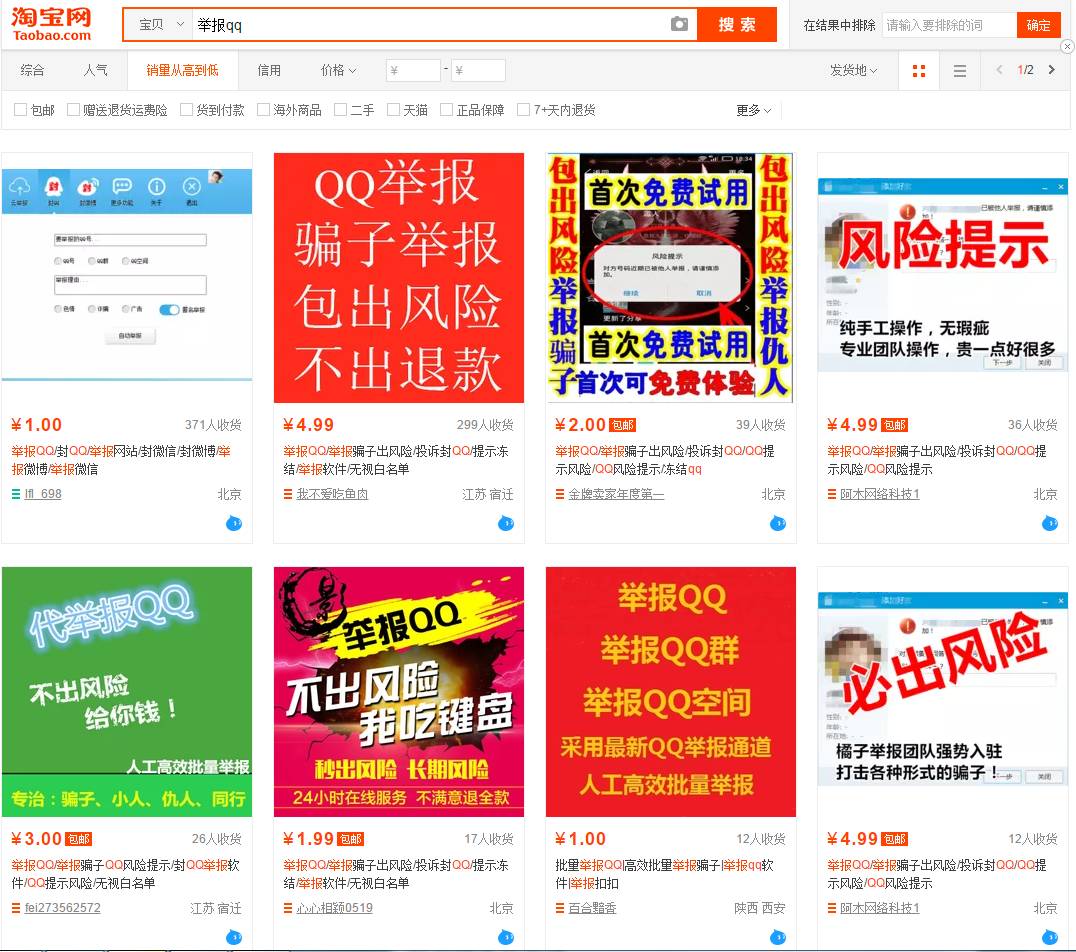Click shop icon beside fei273562572
Viewport: 1076px width, 952px height.
click(16, 908)
